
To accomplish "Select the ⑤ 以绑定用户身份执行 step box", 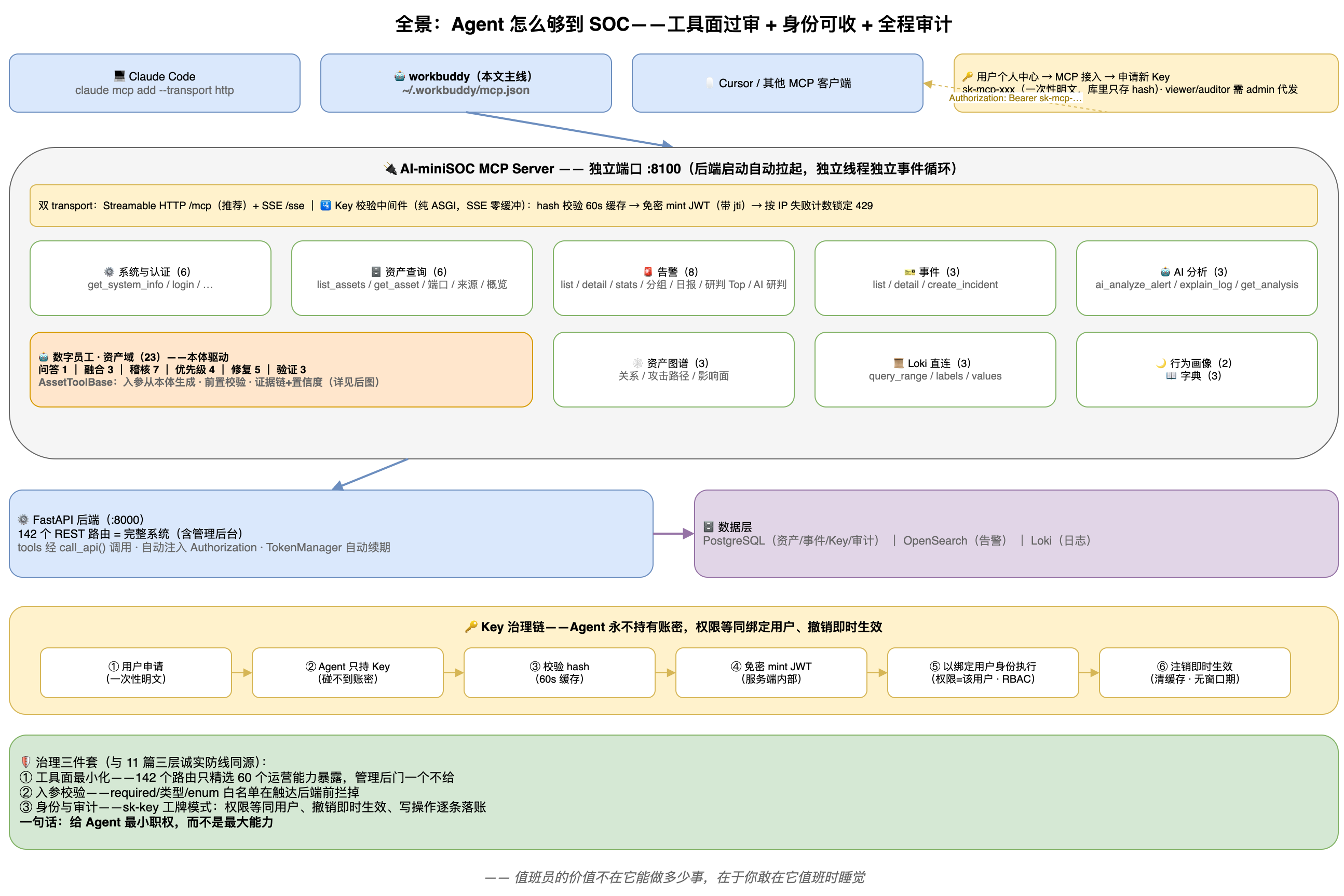I will (x=983, y=673).
